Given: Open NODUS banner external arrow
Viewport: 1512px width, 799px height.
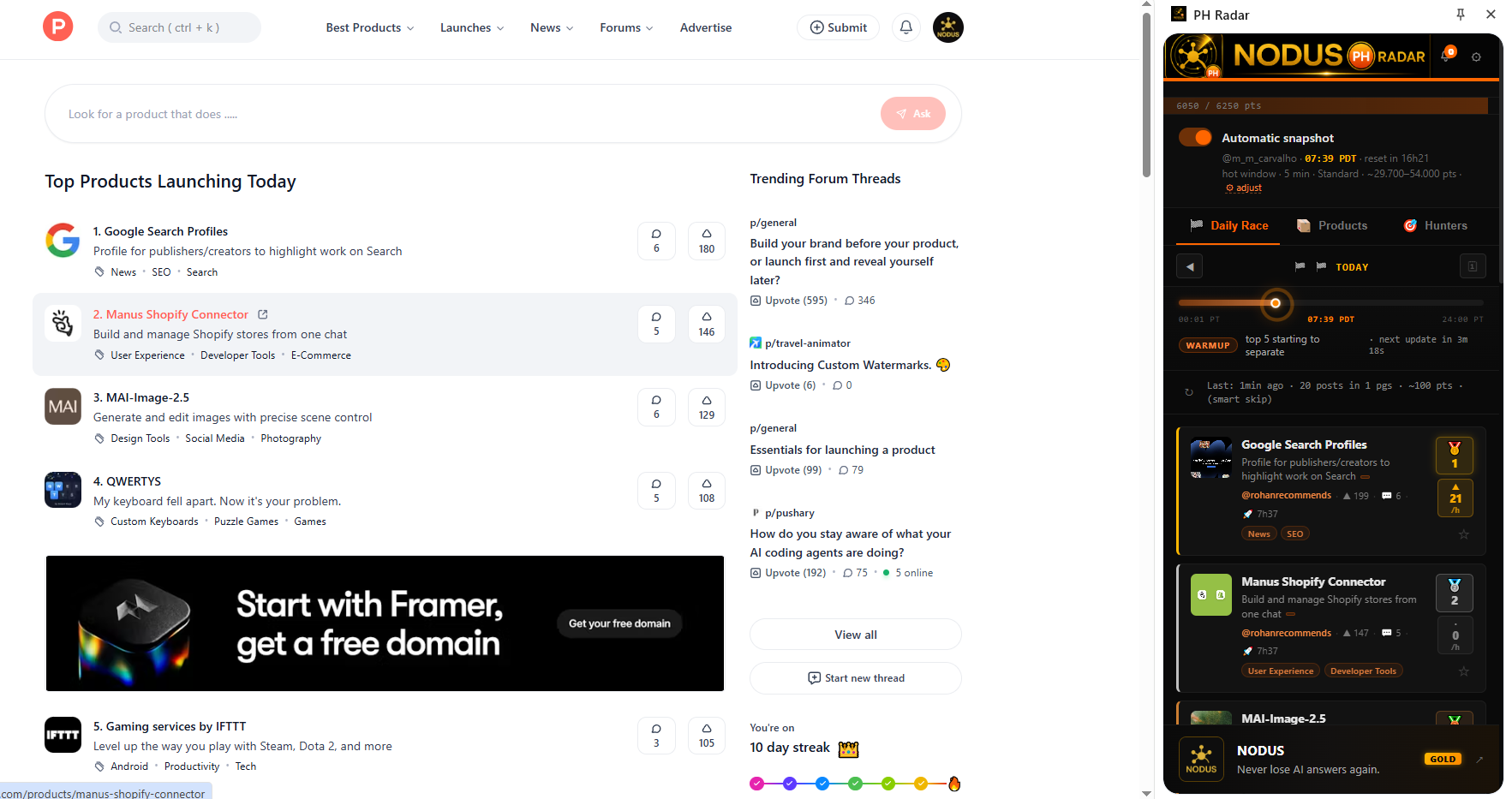Looking at the screenshot, I should 1479,759.
